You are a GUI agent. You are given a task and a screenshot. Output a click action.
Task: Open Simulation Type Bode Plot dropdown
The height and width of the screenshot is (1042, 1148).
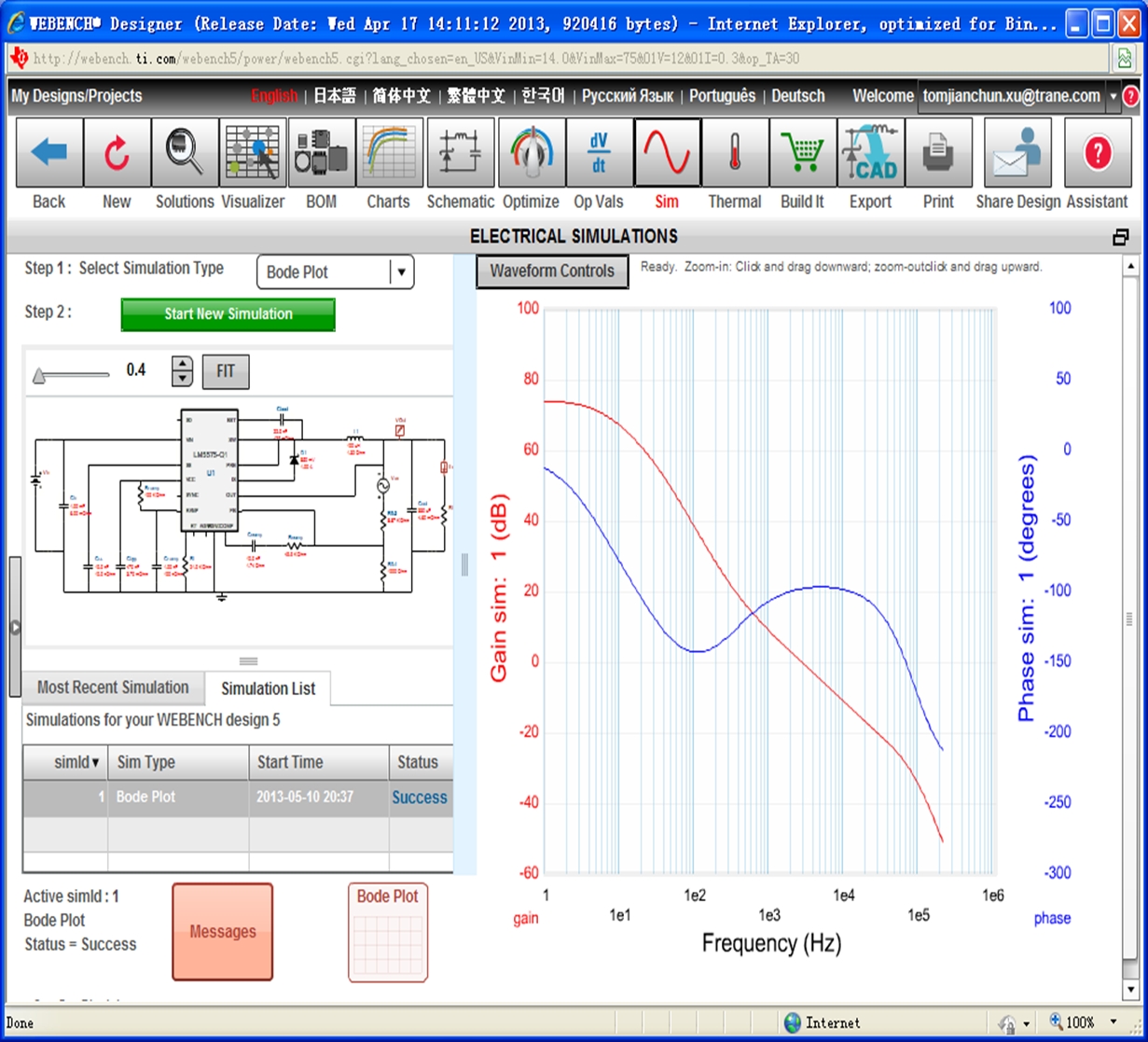(x=335, y=272)
